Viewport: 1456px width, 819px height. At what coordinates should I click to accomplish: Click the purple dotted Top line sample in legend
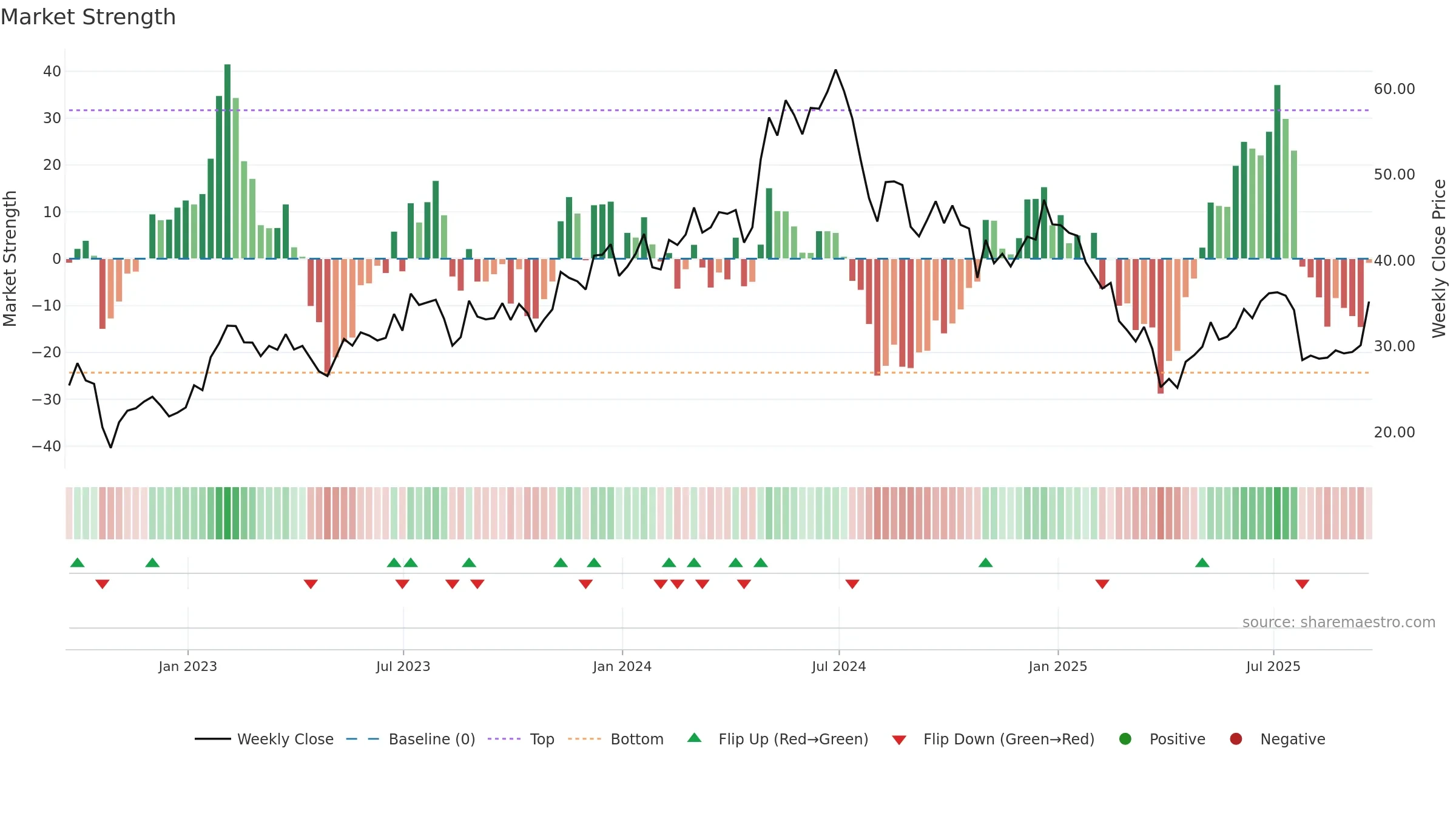click(x=504, y=739)
